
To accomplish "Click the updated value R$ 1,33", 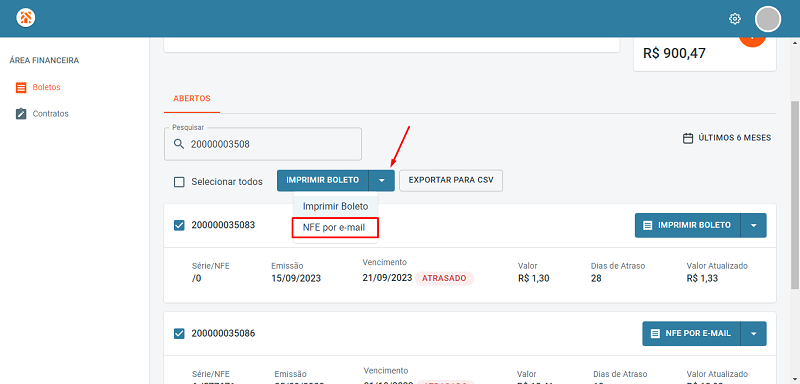I will 703,279.
